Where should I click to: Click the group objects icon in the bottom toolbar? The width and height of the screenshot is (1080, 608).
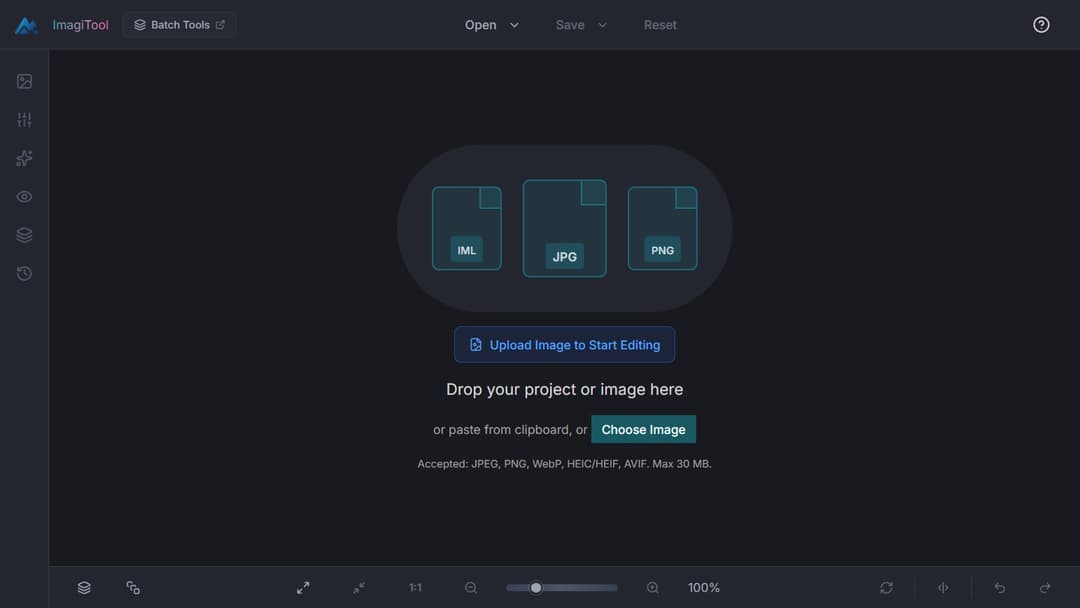133,587
